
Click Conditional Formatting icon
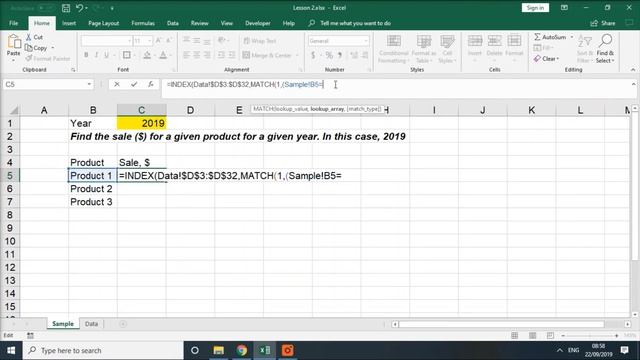click(x=393, y=41)
